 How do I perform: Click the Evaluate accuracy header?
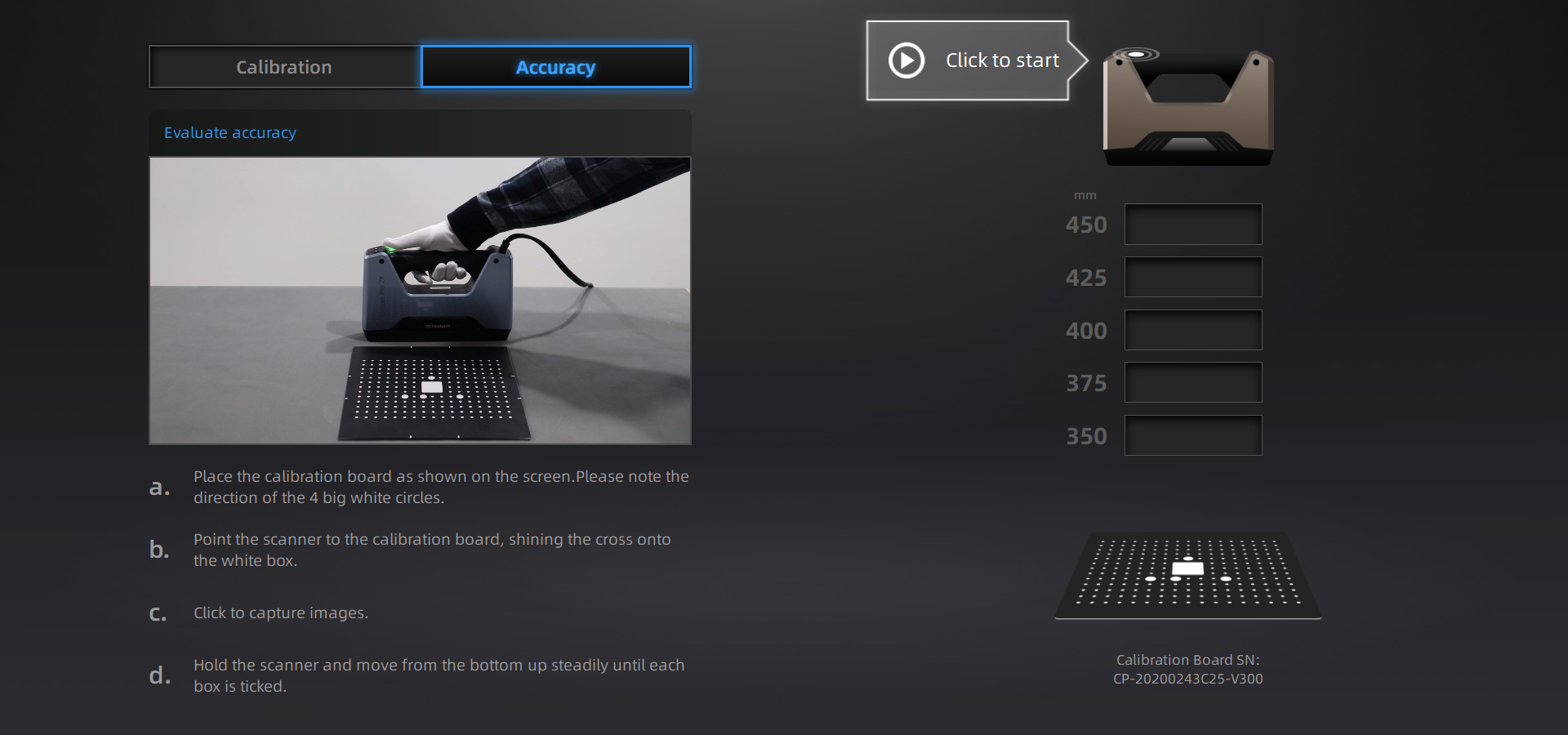(230, 132)
